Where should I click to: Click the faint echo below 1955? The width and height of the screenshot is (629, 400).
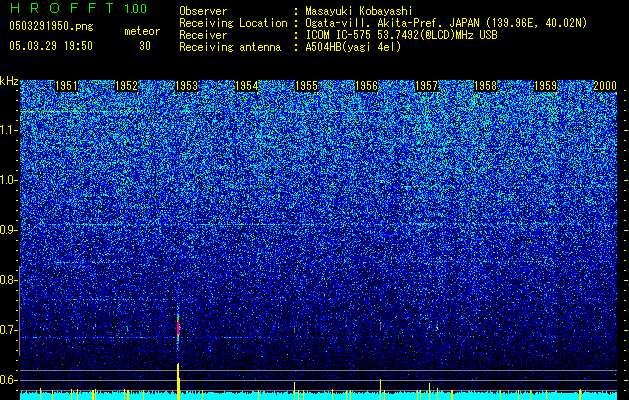(294, 329)
